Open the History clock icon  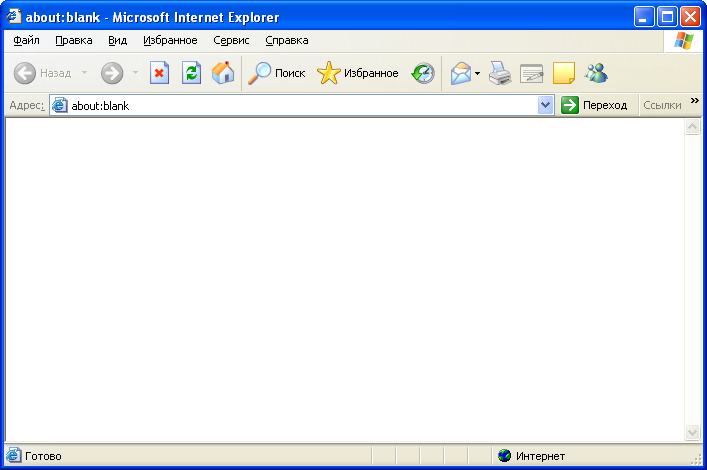point(422,73)
